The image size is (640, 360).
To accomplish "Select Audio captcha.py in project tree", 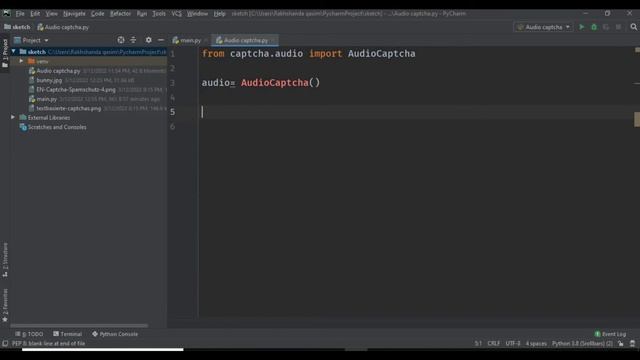I will 58,71.
